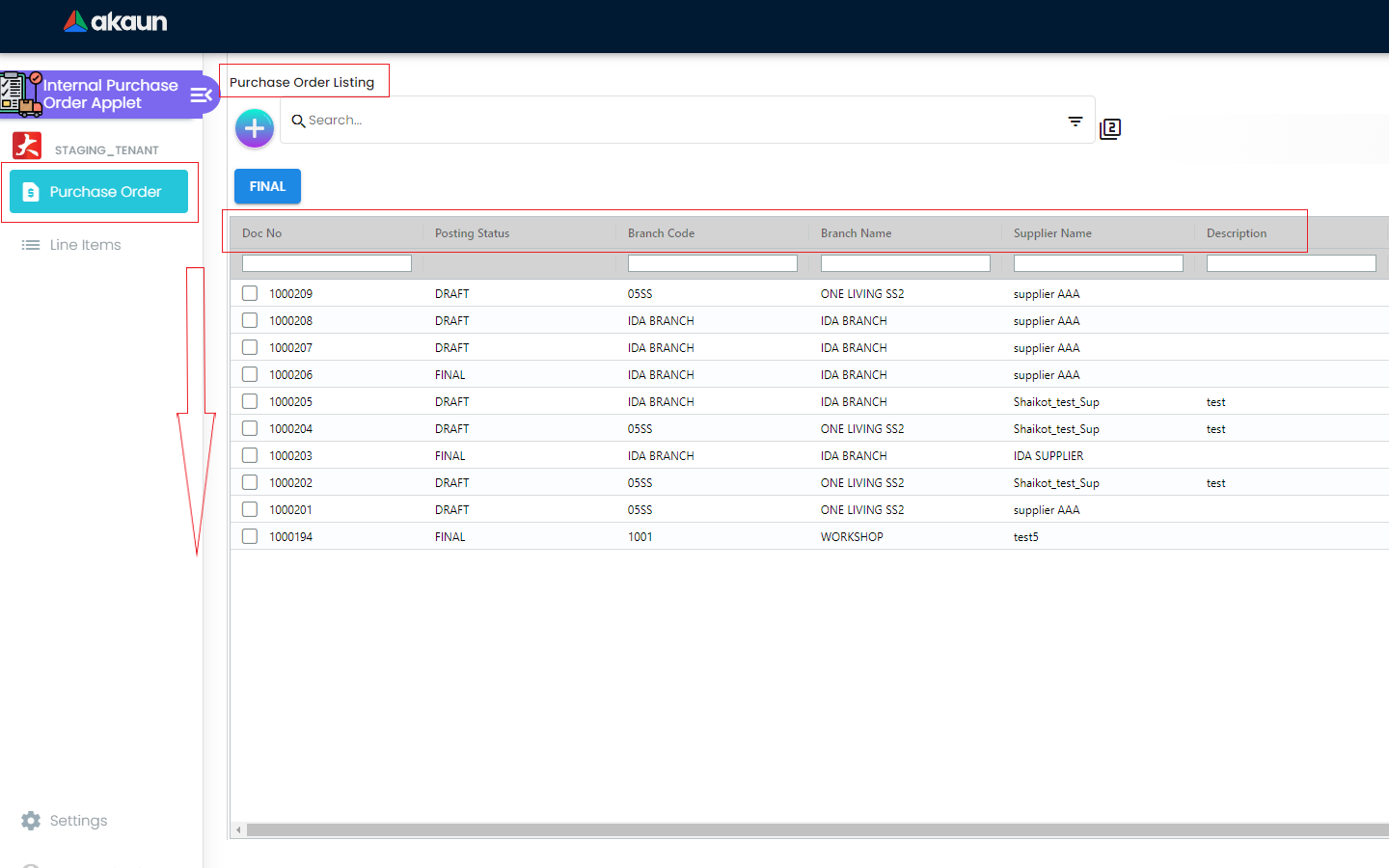1389x868 pixels.
Task: Click the akaun logo in header
Action: coord(116,21)
